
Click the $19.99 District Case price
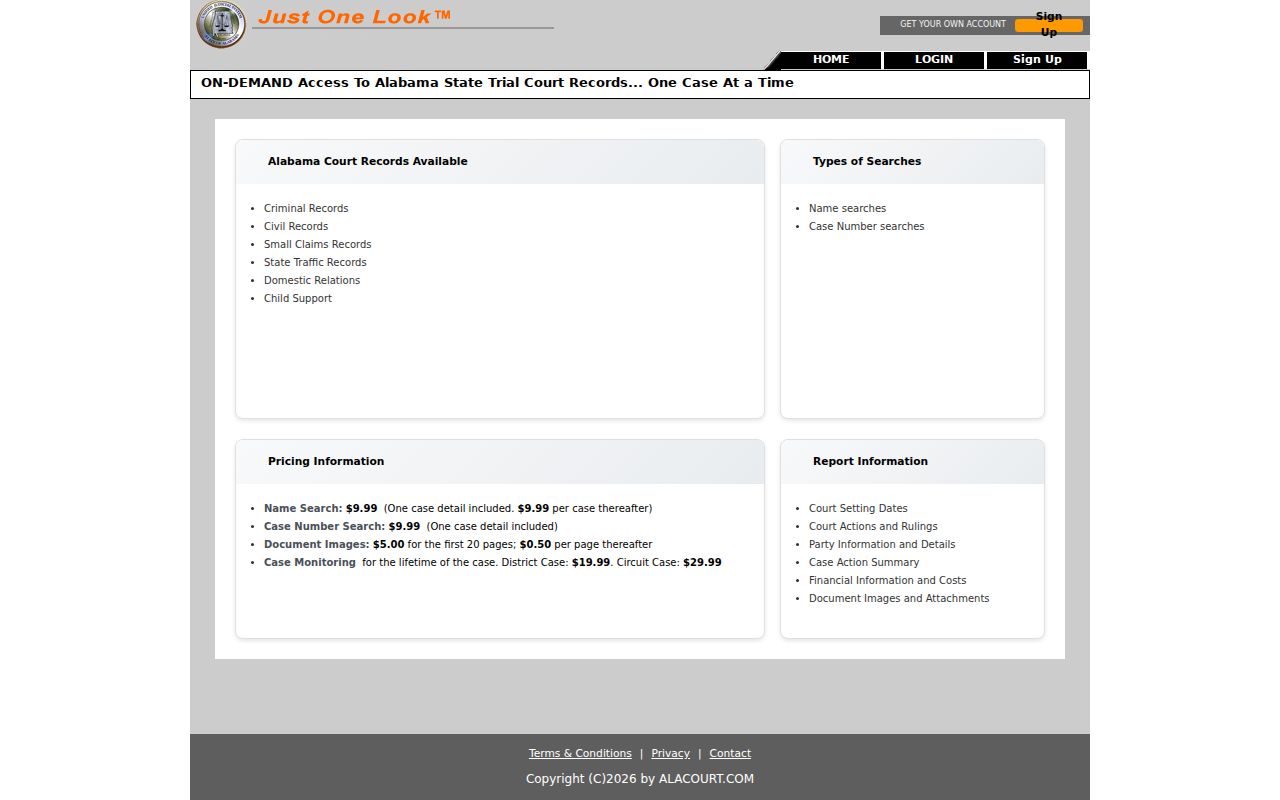pyautogui.click(x=591, y=563)
